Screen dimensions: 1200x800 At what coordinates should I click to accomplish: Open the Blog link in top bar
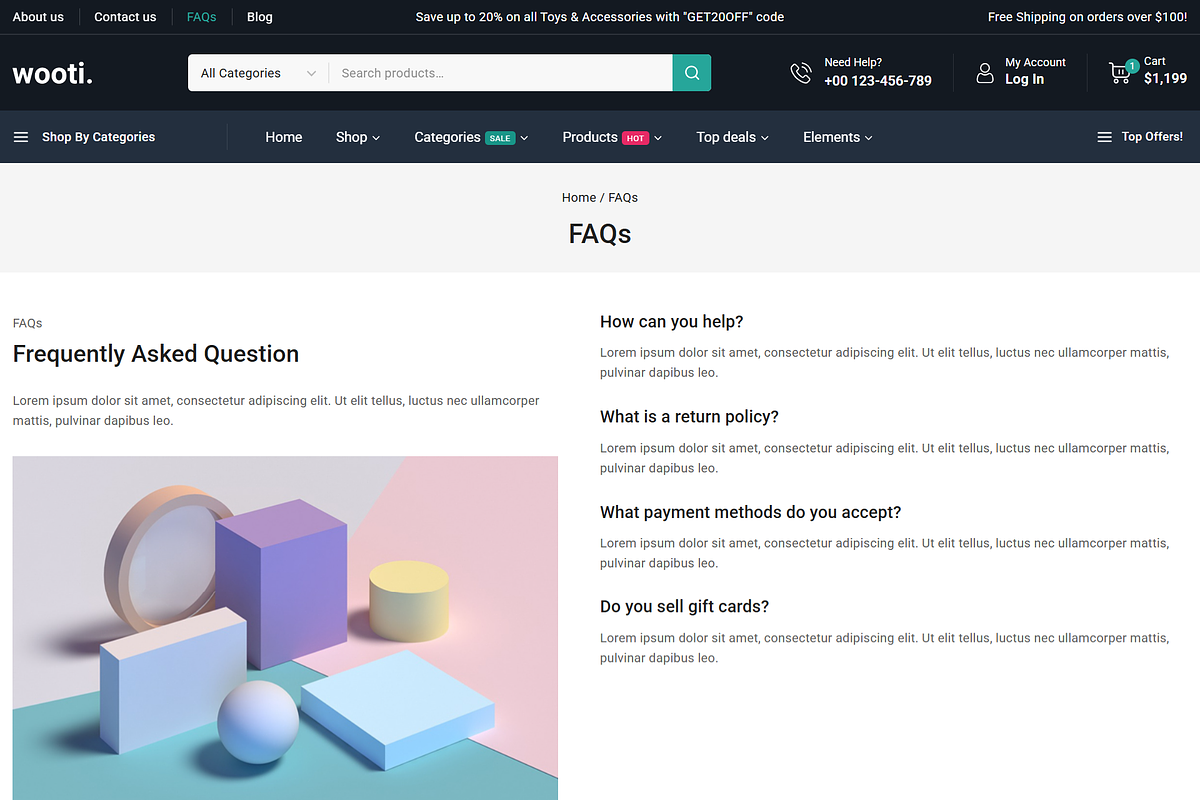tap(260, 17)
